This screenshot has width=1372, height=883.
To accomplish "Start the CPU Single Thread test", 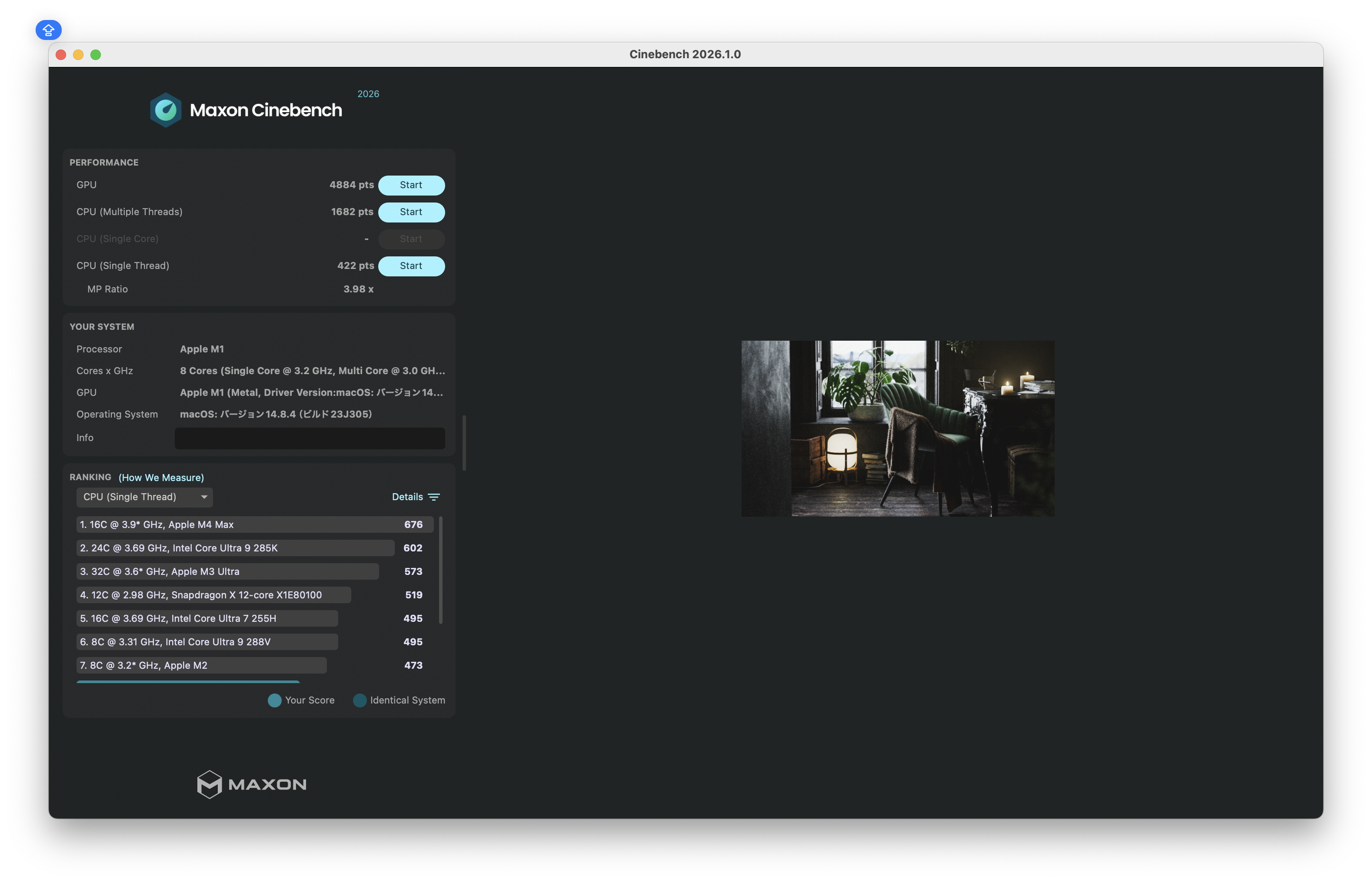I will point(411,266).
